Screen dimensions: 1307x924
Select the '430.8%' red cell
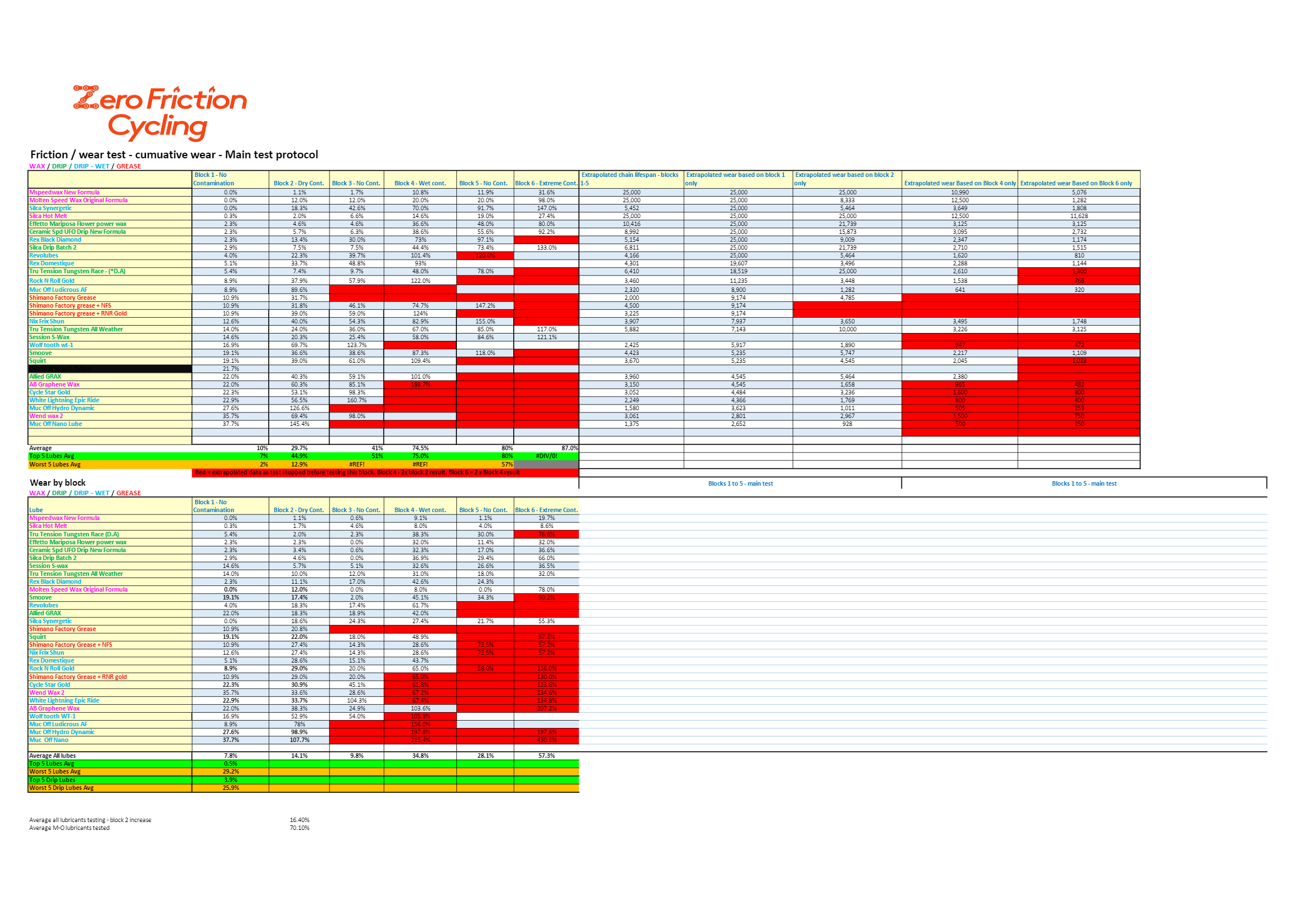coord(546,740)
